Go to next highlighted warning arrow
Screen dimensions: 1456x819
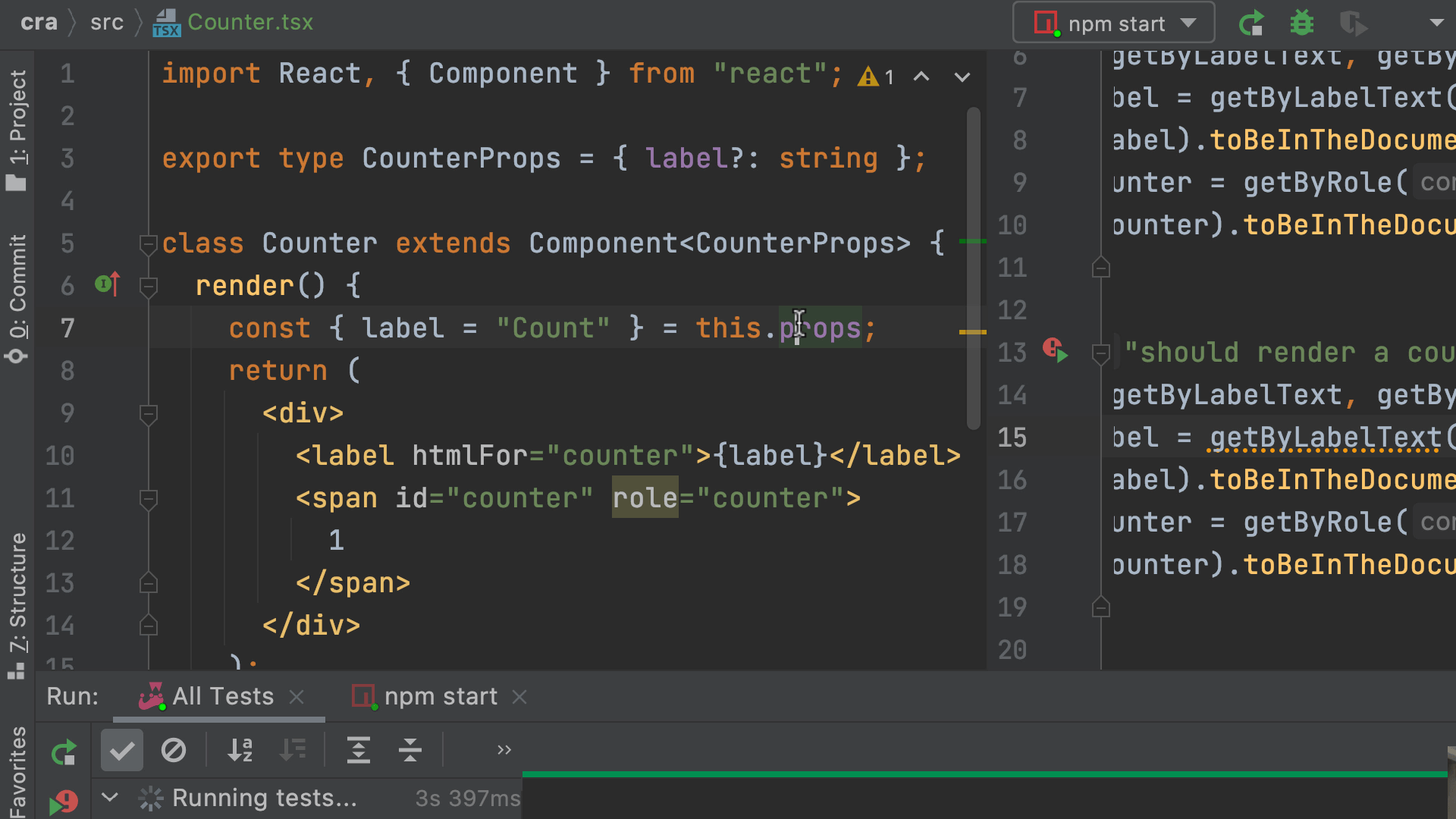click(962, 77)
